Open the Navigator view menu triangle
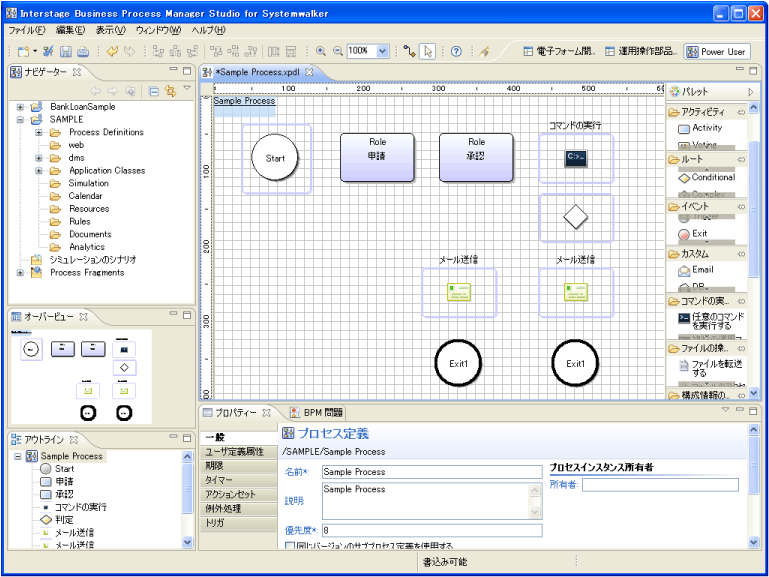Viewport: 769px width, 577px height. 187,88
